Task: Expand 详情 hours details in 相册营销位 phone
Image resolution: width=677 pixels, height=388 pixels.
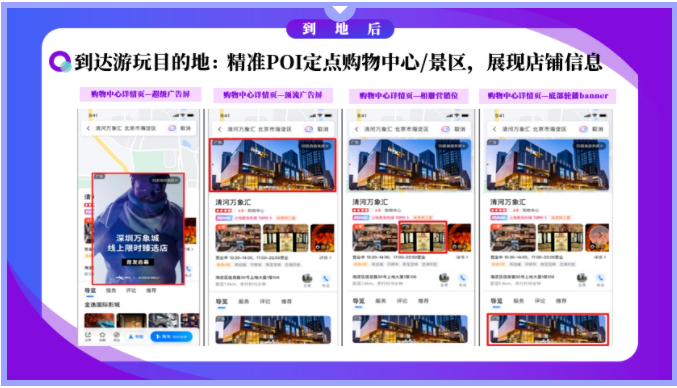Action: point(462,257)
